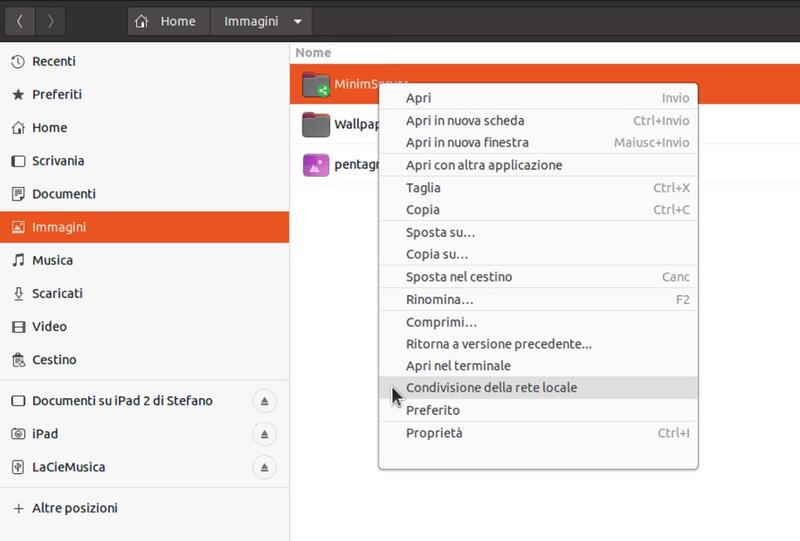This screenshot has width=800, height=541.
Task: Open Musica folder from the sidebar
Action: click(52, 261)
